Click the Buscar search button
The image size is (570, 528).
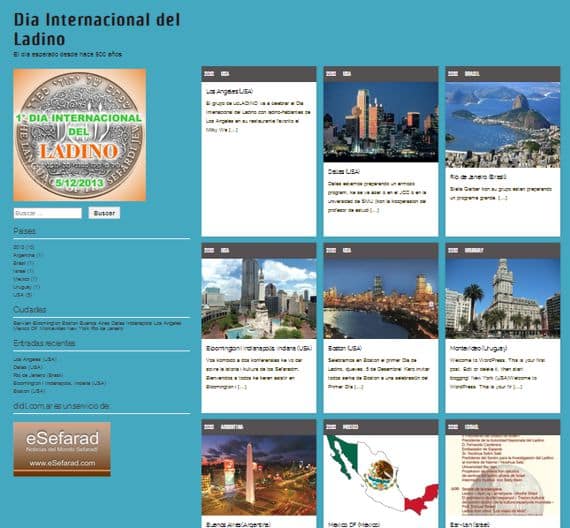[104, 213]
